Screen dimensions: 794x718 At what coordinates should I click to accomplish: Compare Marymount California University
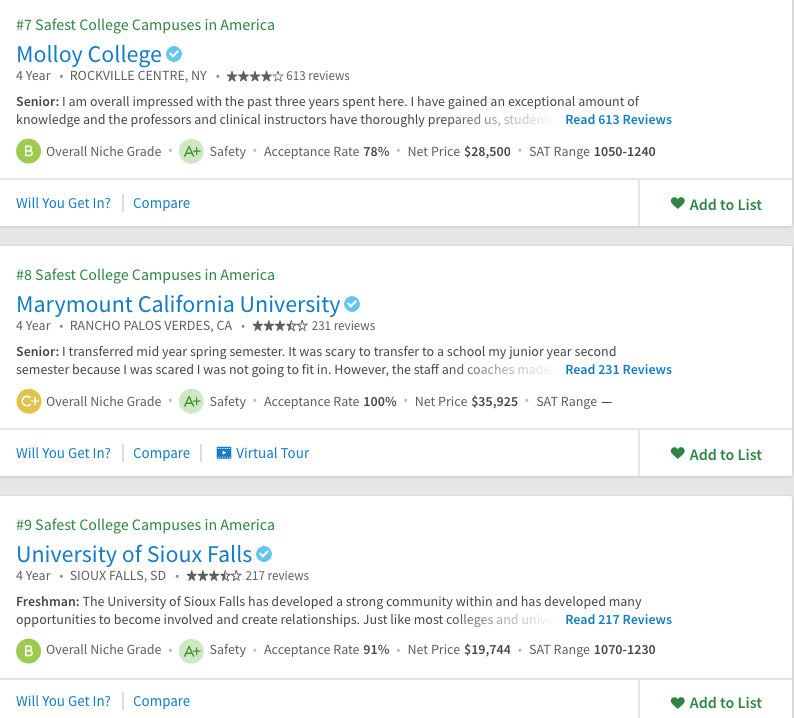point(161,453)
